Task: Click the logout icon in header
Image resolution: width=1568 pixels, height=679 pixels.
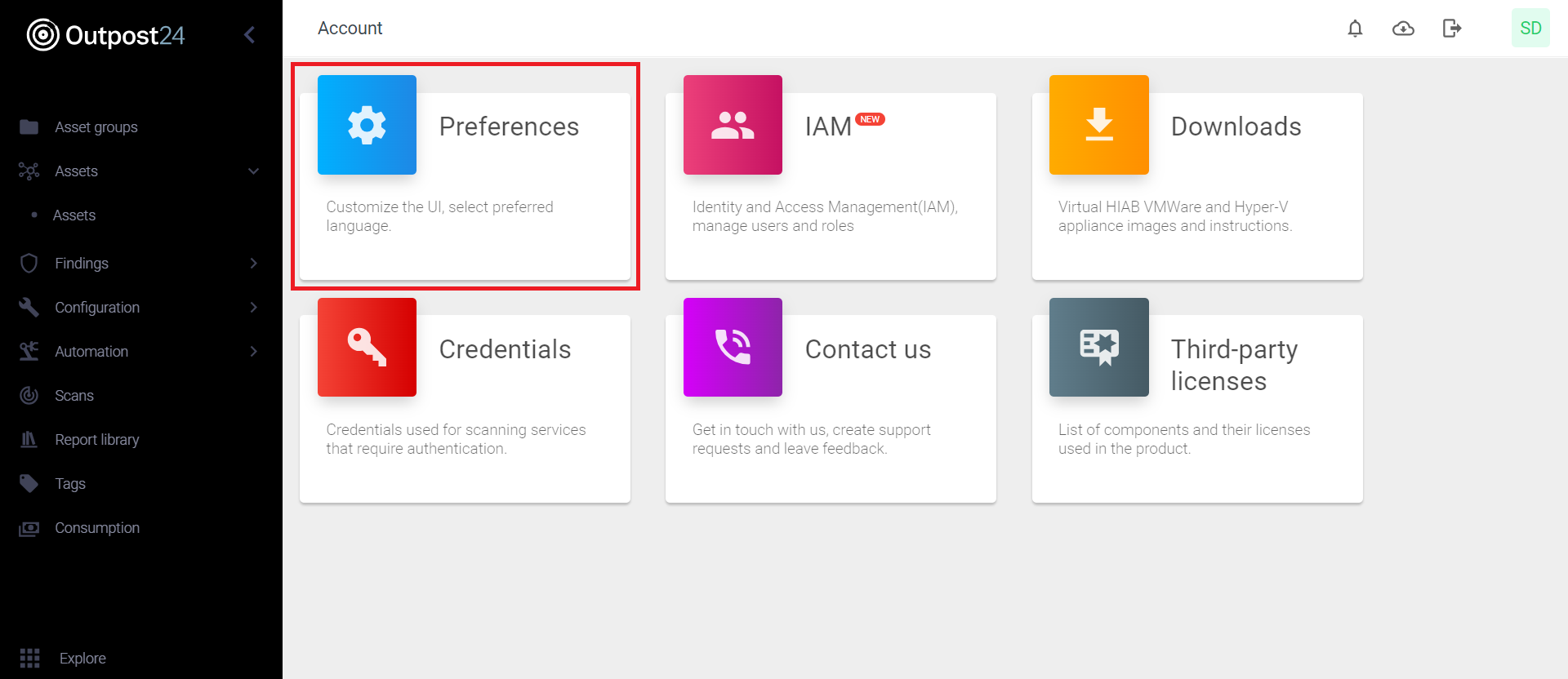Action: coord(1451,29)
